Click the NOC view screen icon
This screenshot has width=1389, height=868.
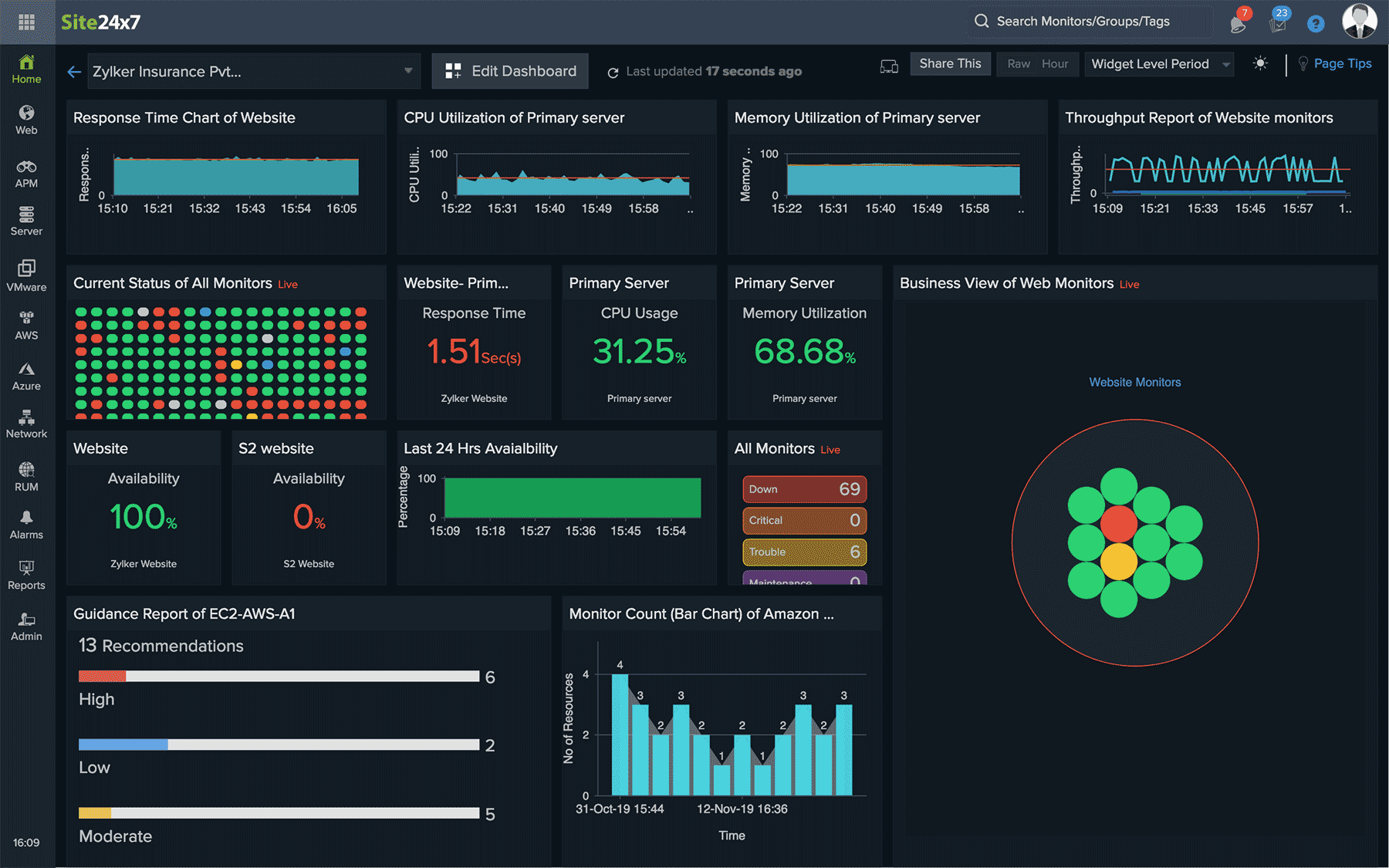(889, 66)
